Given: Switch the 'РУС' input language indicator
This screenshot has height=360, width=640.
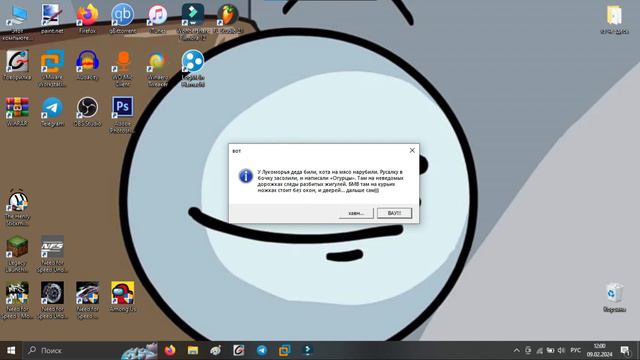Looking at the screenshot, I should tap(576, 350).
